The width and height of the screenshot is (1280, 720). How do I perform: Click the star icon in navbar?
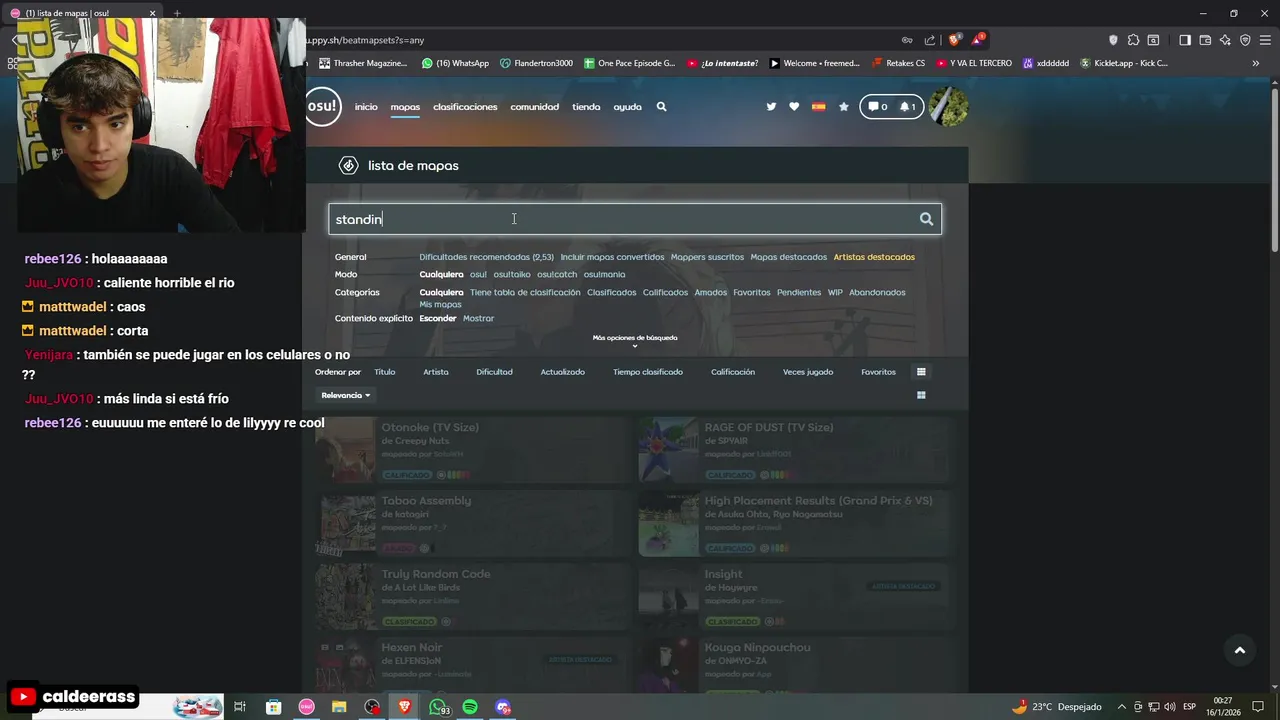pyautogui.click(x=843, y=107)
